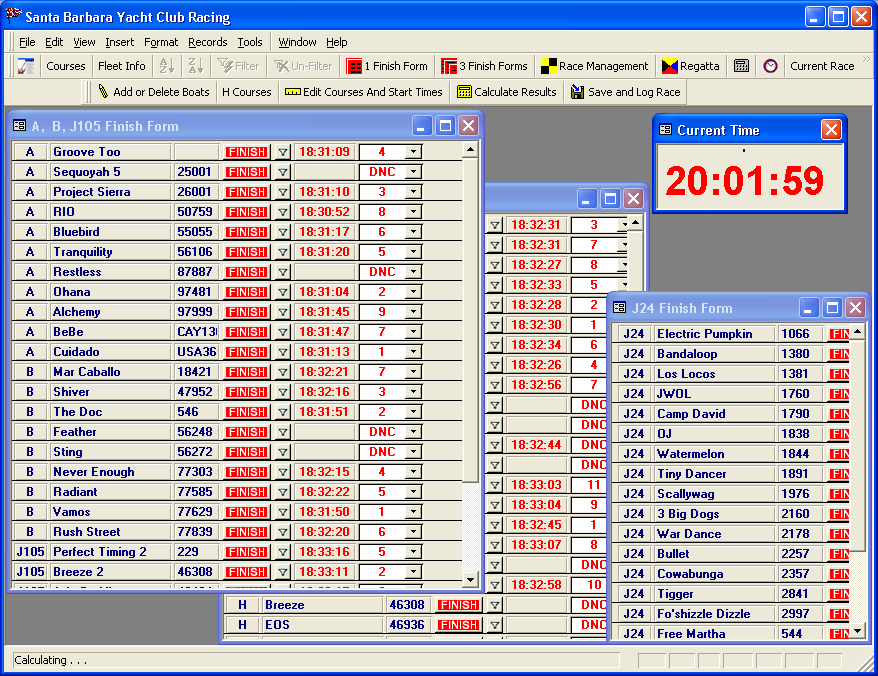The image size is (878, 676).
Task: Click FINISH for Perfect Timing 2
Action: (x=246, y=552)
